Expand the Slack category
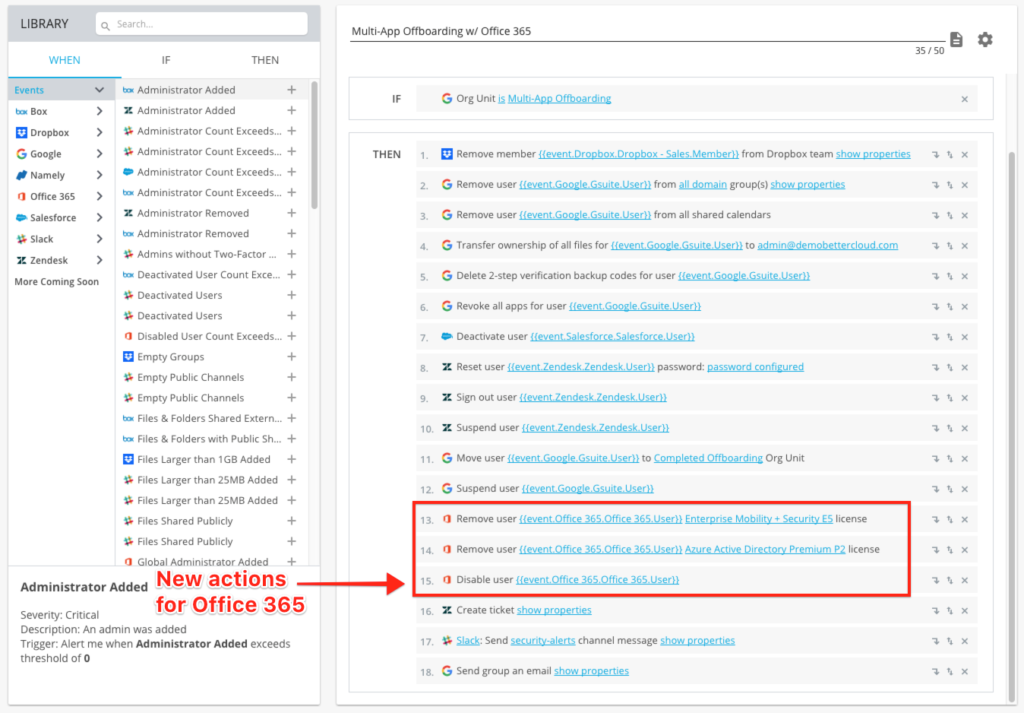1024x713 pixels. 99,239
